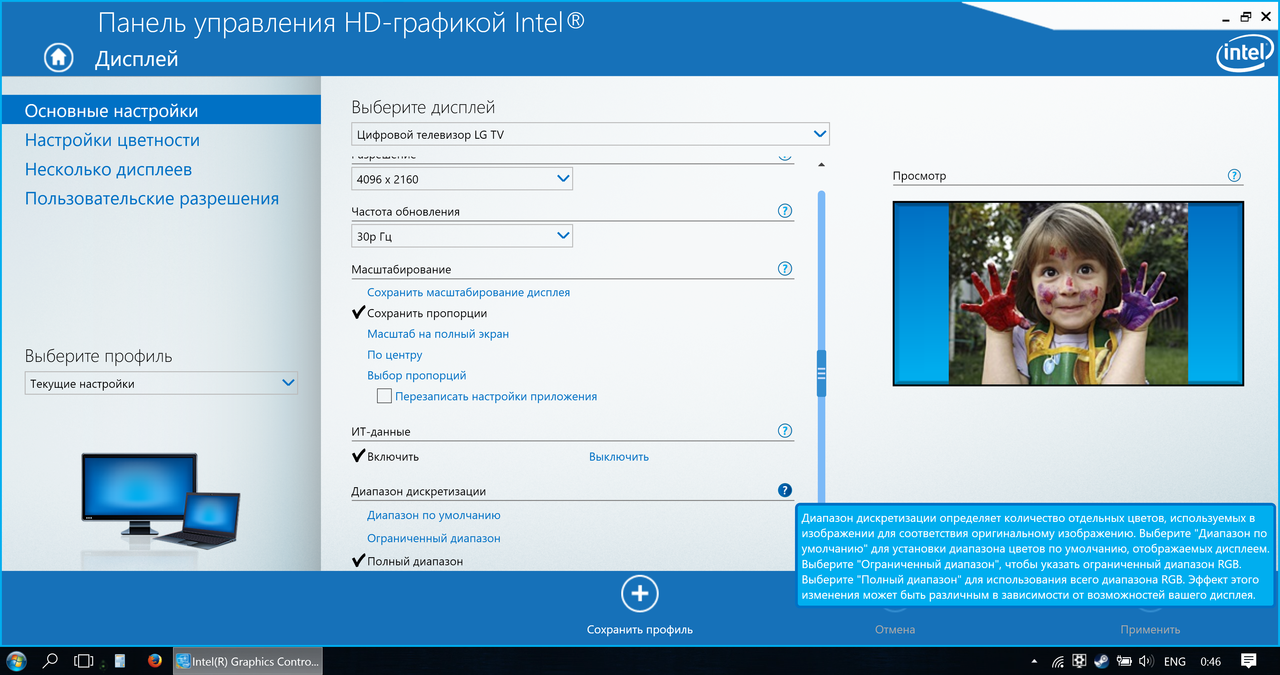The width and height of the screenshot is (1280, 675).
Task: Open the display selection dropdown LG TV
Action: [x=590, y=134]
